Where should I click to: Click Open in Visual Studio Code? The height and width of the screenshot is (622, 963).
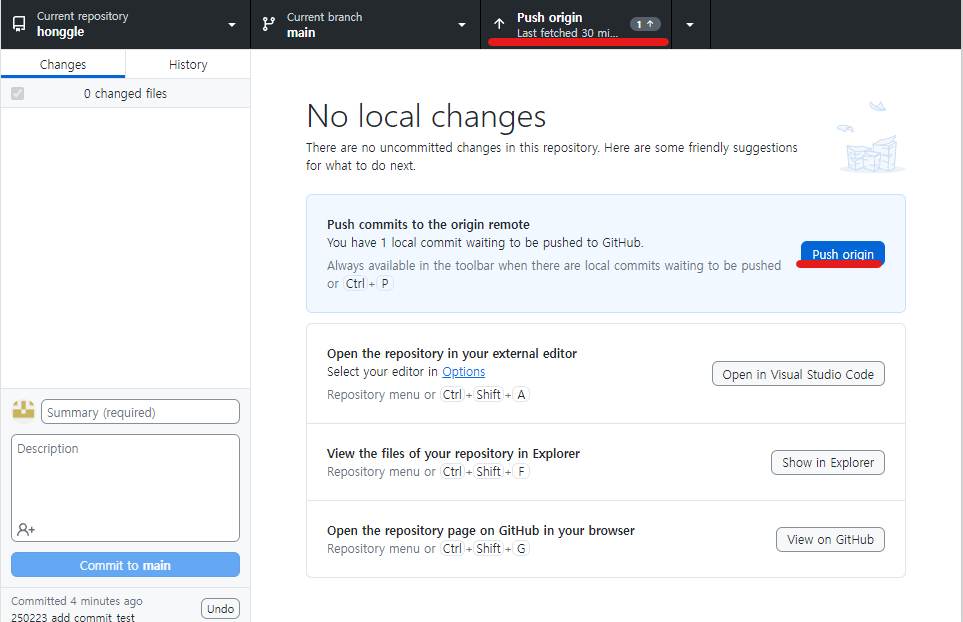coord(798,374)
